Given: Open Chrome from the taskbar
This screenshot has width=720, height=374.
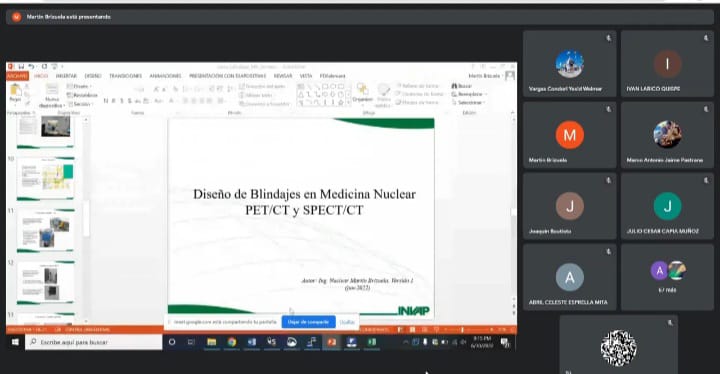Looking at the screenshot, I should coord(231,342).
